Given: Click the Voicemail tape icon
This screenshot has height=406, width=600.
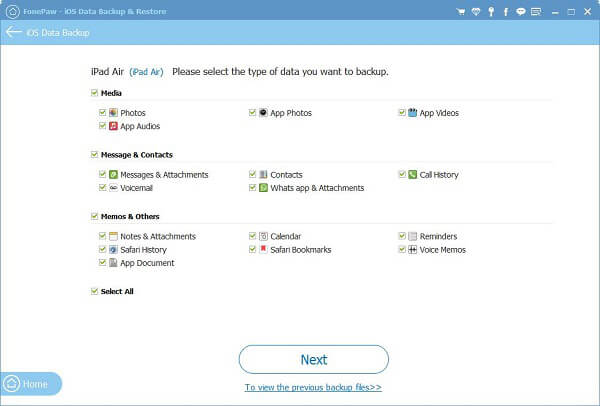Looking at the screenshot, I should 113,188.
